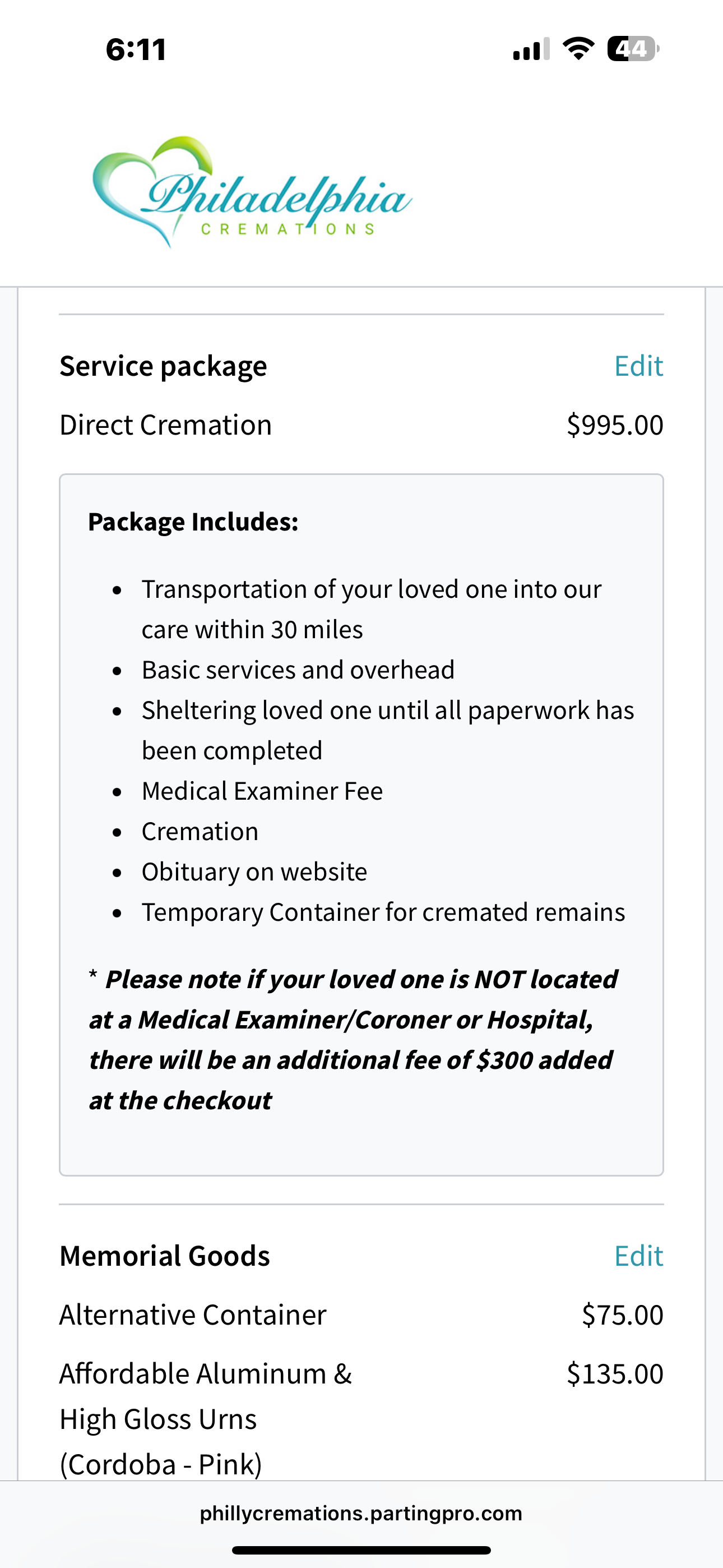Tap the Philadelphia Cremations logo
Screen dimensions: 723x1568
click(x=252, y=192)
